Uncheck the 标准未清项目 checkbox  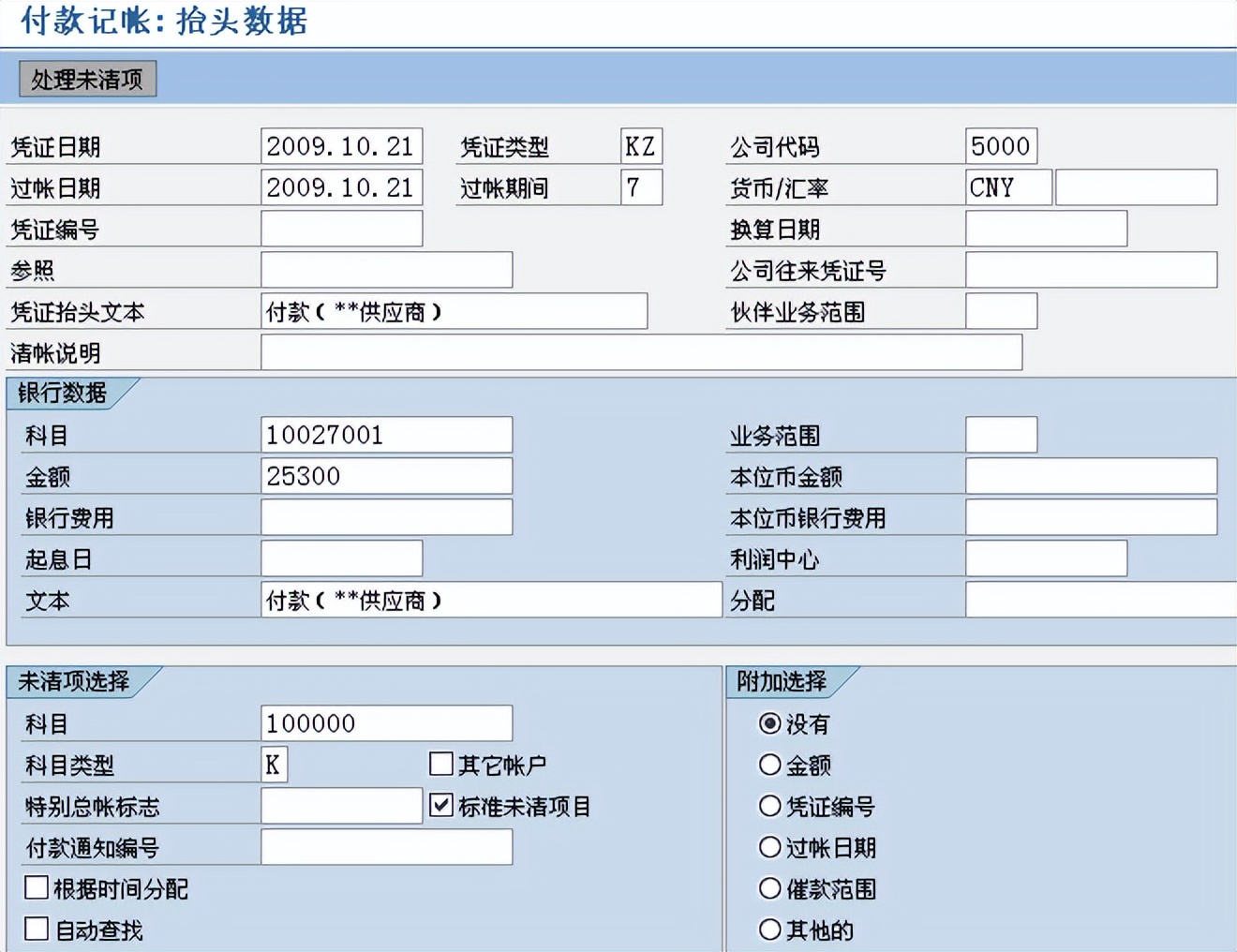pos(440,805)
